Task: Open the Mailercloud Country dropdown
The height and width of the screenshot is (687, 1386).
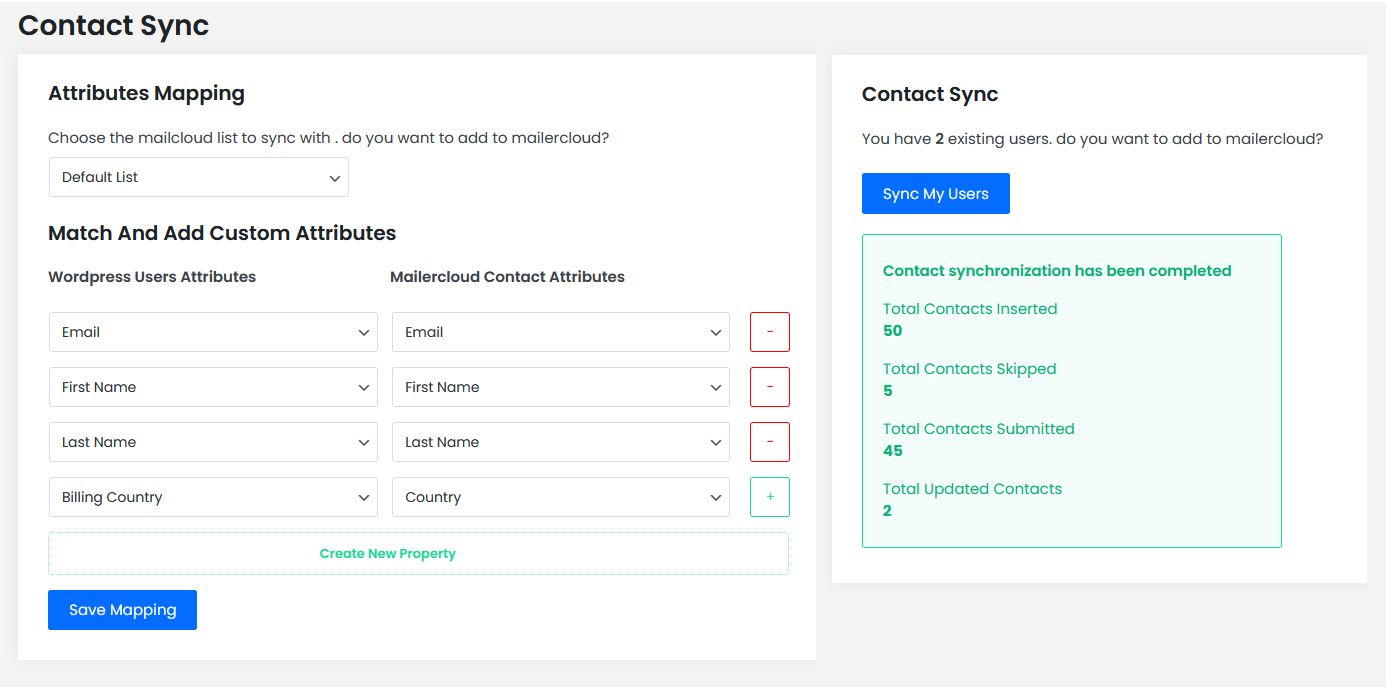Action: (x=561, y=497)
